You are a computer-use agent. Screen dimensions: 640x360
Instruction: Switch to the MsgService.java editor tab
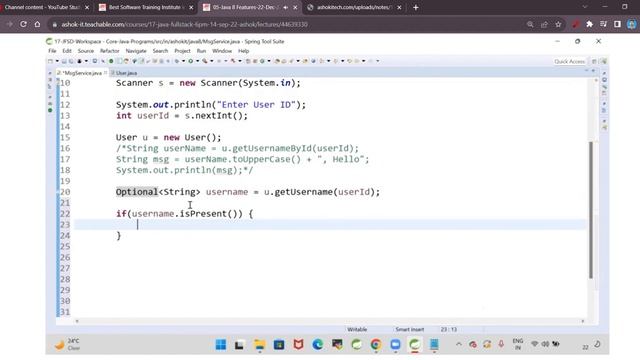coord(81,73)
